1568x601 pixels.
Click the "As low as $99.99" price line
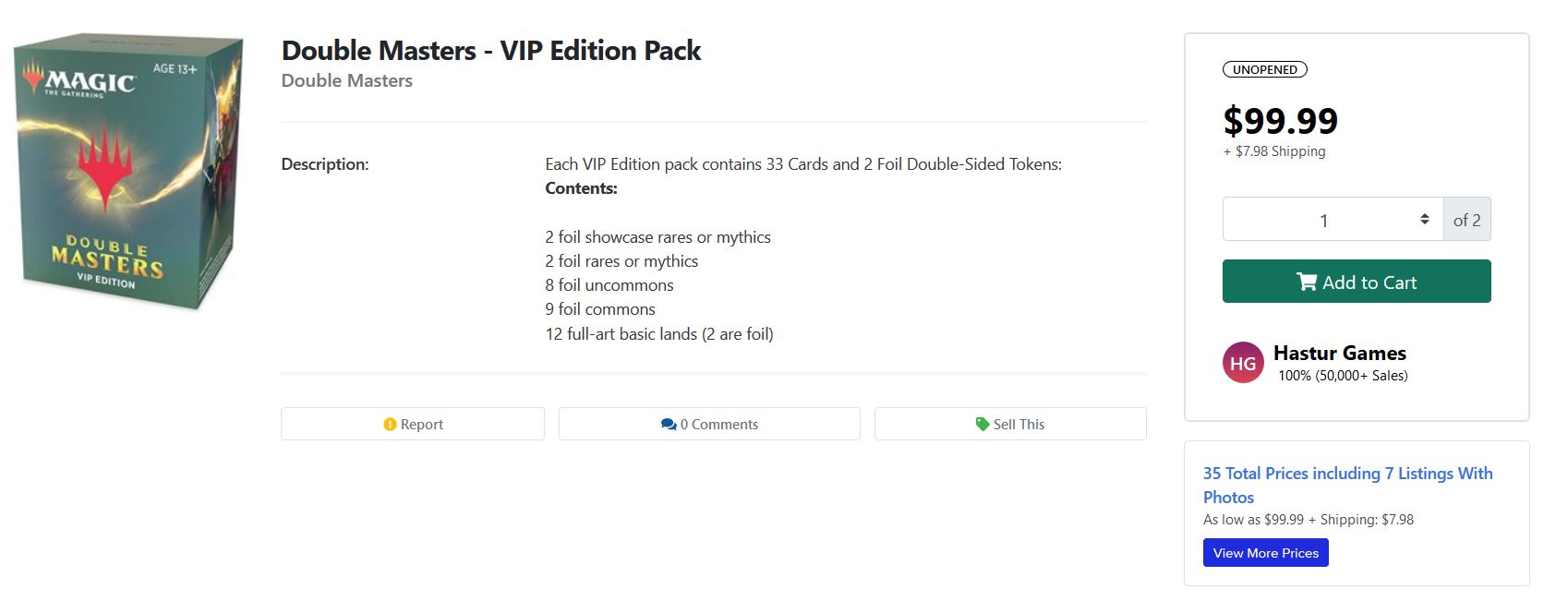(x=1308, y=520)
